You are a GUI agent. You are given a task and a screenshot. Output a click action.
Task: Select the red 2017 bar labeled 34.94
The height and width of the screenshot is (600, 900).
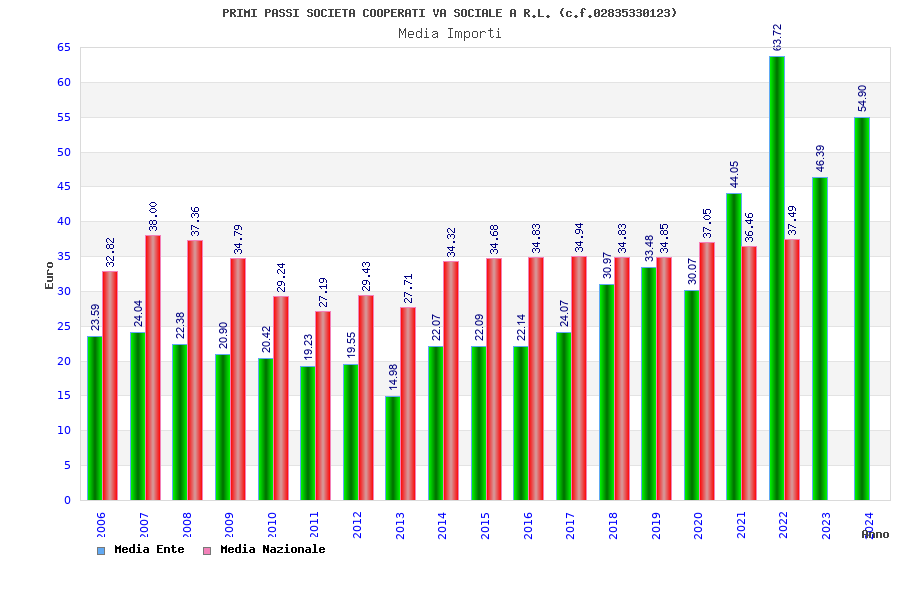tap(579, 378)
